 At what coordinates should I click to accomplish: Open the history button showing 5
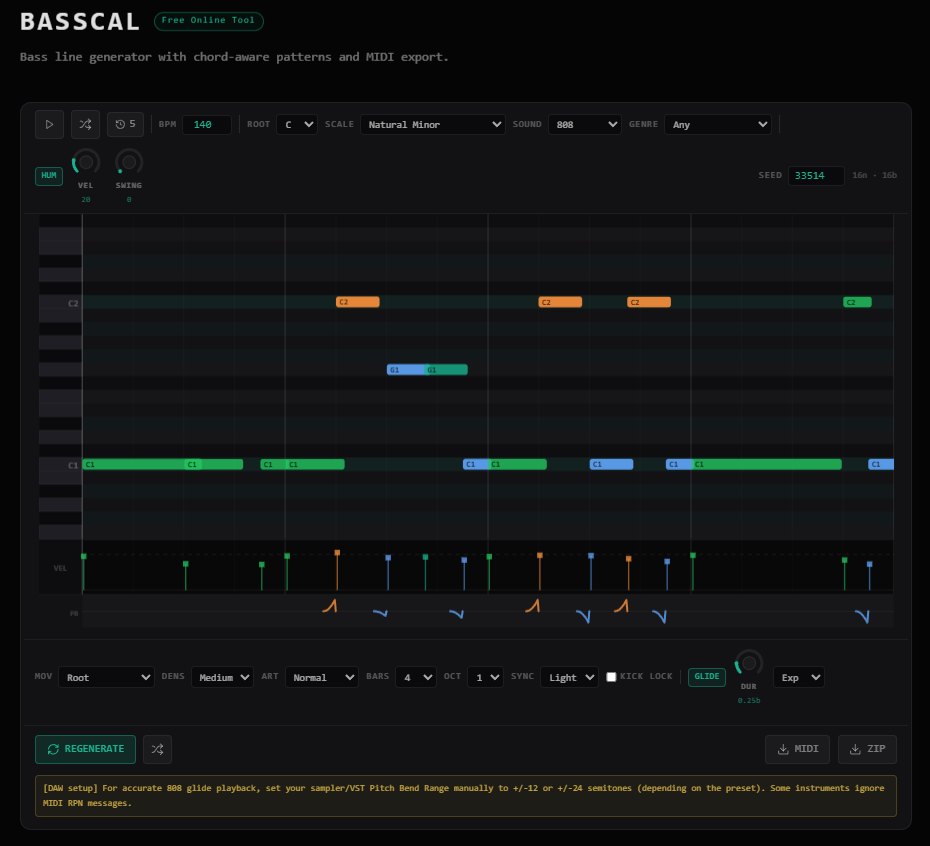click(125, 125)
